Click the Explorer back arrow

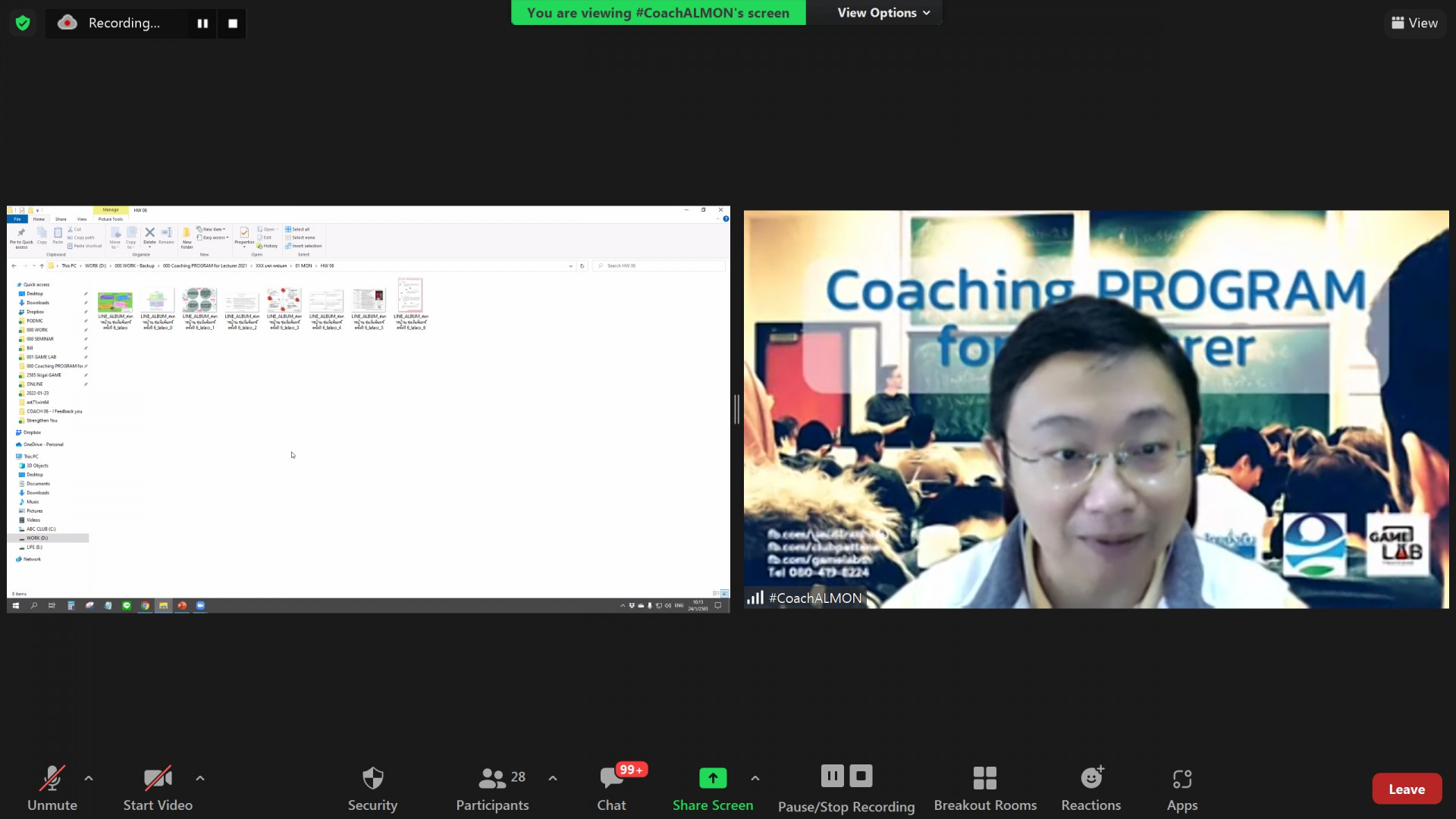point(14,266)
